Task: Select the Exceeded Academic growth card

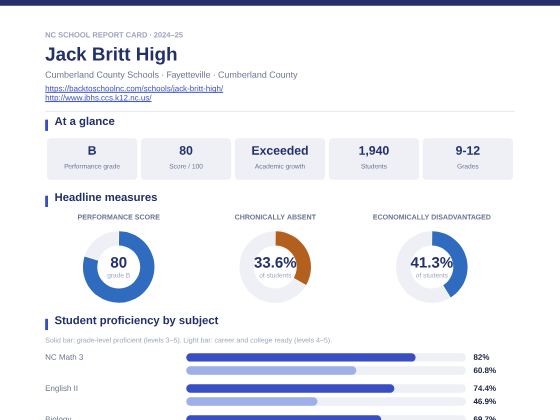Action: [280, 159]
